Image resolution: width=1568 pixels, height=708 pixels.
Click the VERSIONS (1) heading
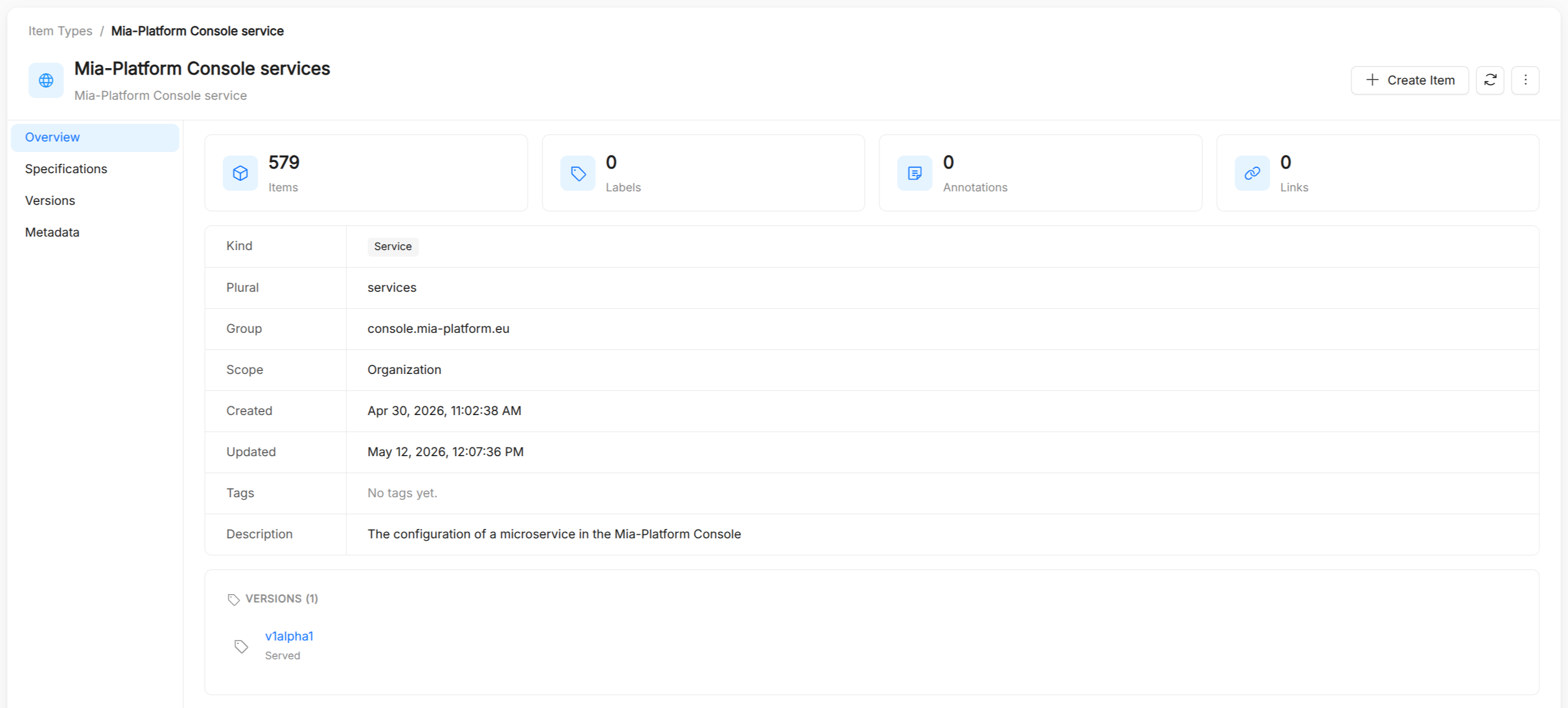tap(281, 599)
